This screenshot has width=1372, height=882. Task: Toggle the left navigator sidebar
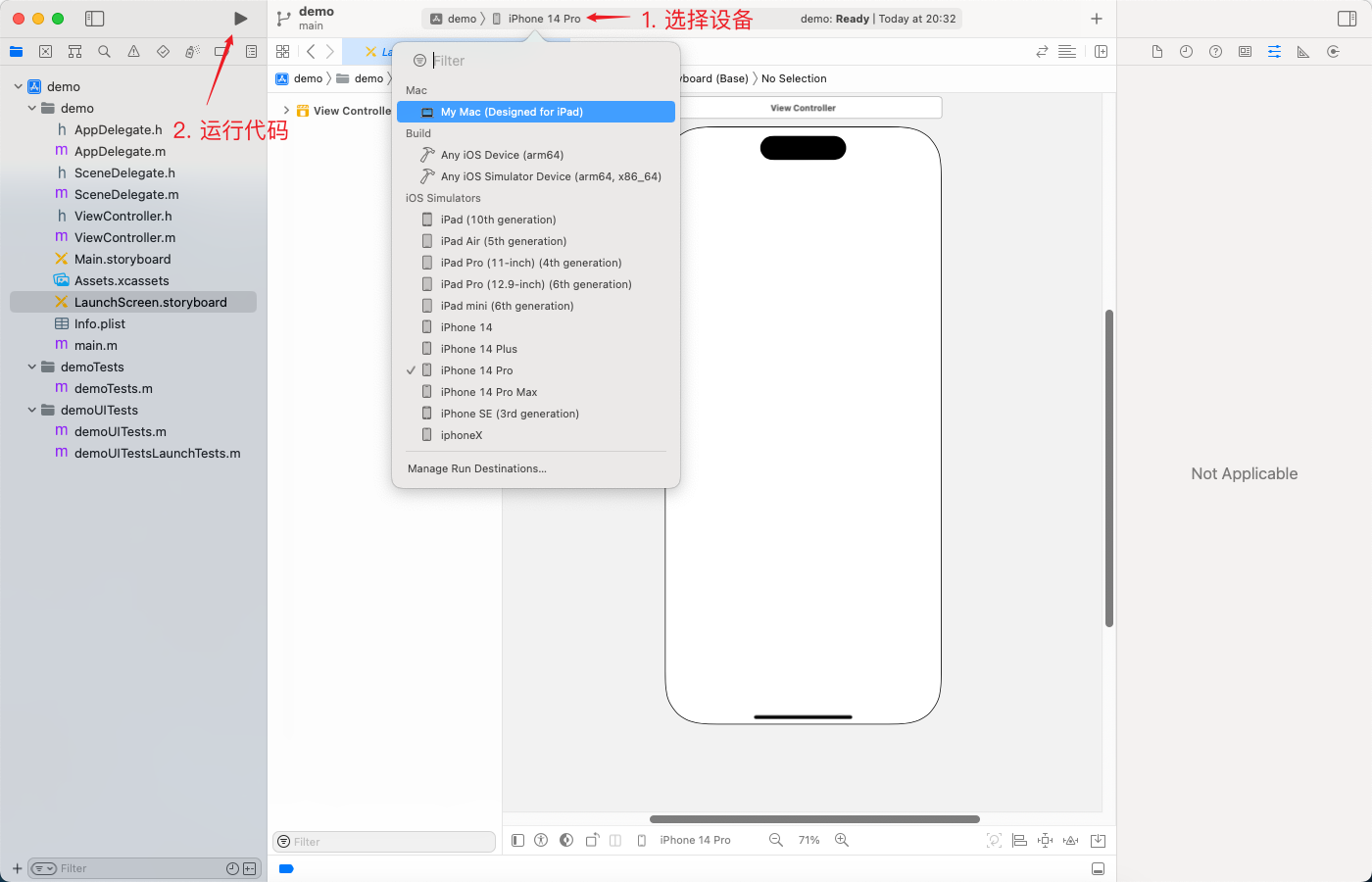(95, 19)
